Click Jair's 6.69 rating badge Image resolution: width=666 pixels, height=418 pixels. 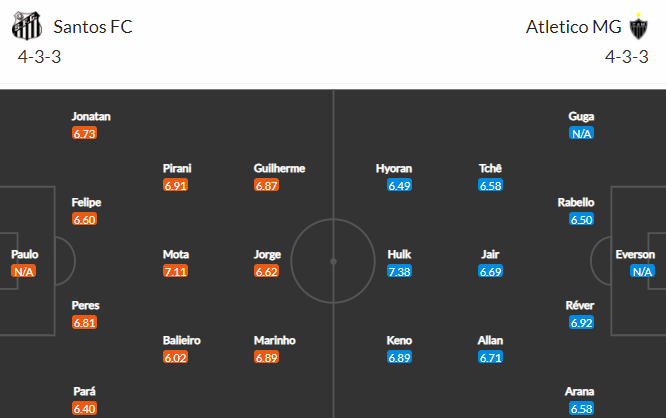[x=490, y=271]
